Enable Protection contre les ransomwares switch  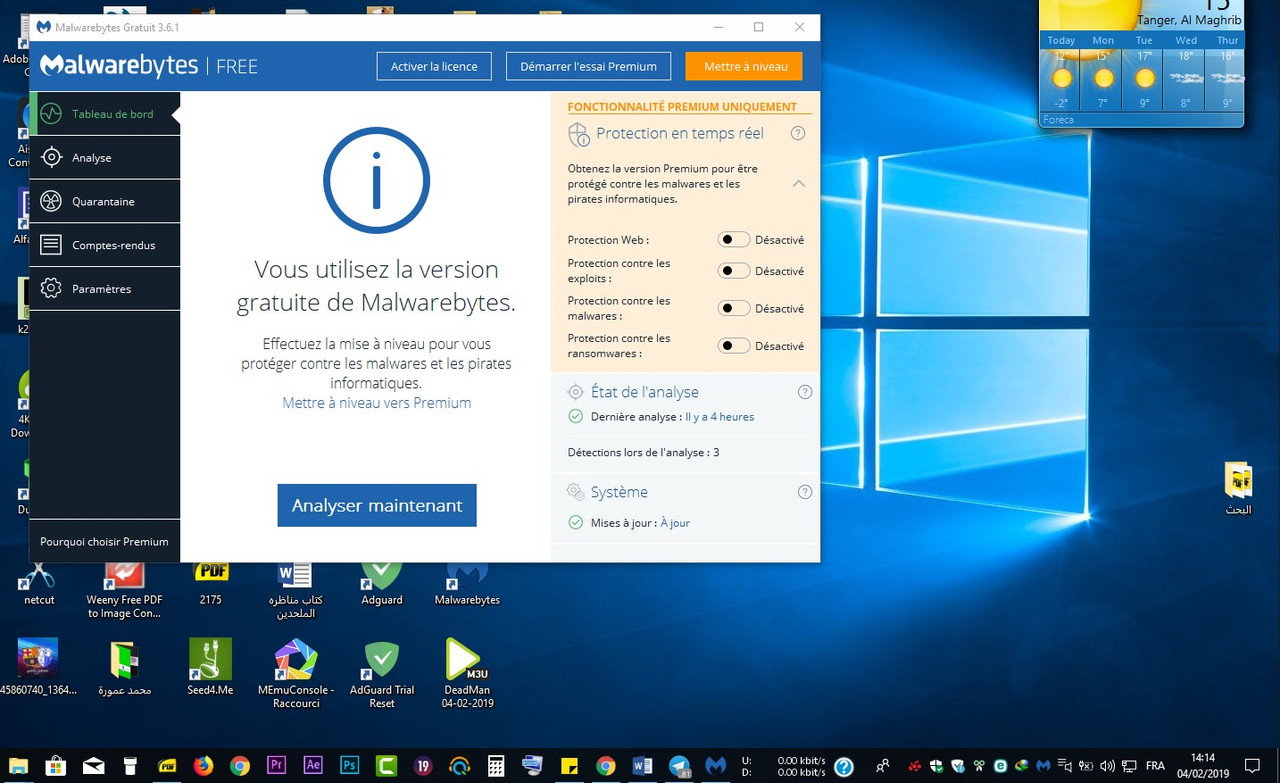(733, 346)
